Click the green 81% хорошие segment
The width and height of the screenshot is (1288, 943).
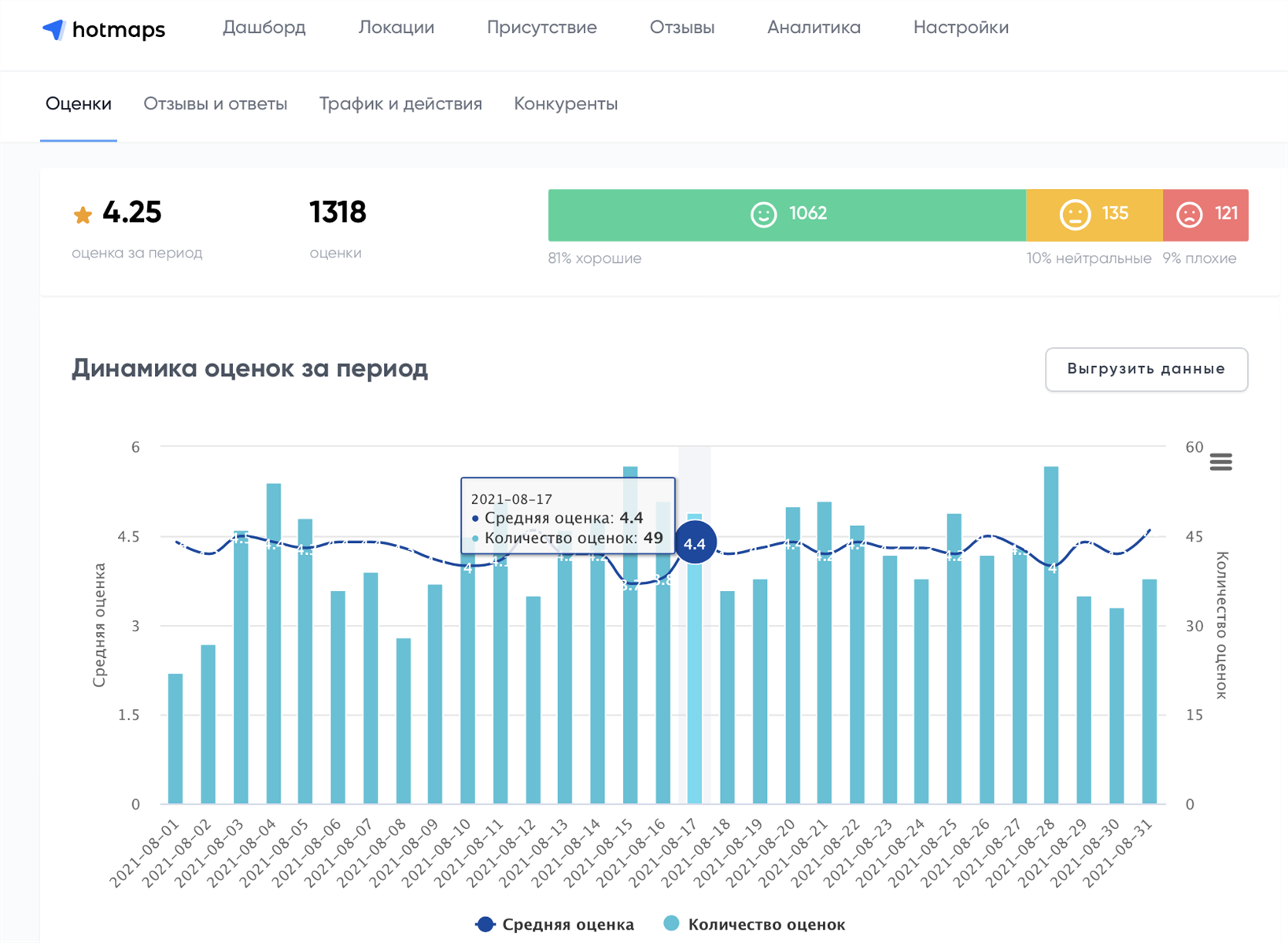[787, 213]
